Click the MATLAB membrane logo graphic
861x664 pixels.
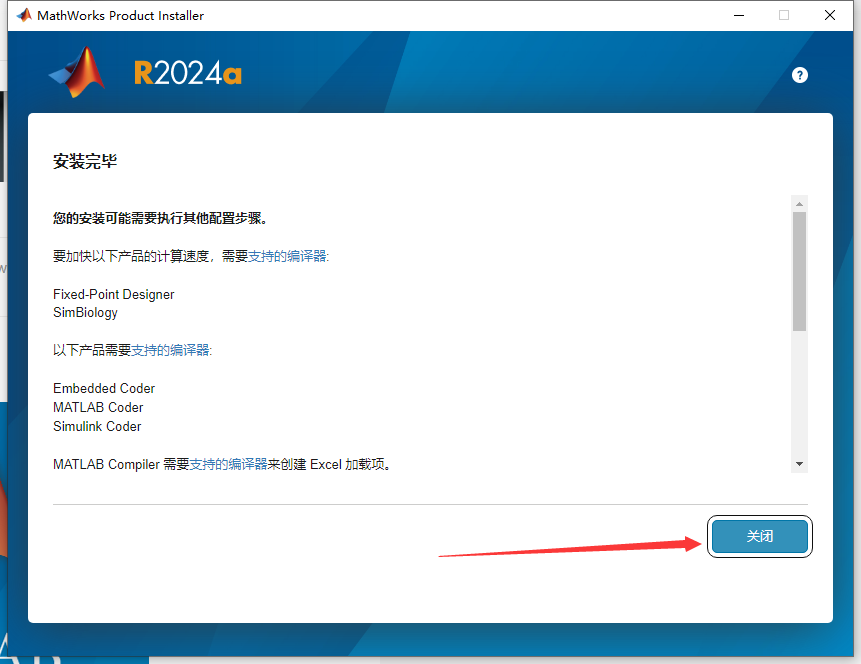pos(76,73)
